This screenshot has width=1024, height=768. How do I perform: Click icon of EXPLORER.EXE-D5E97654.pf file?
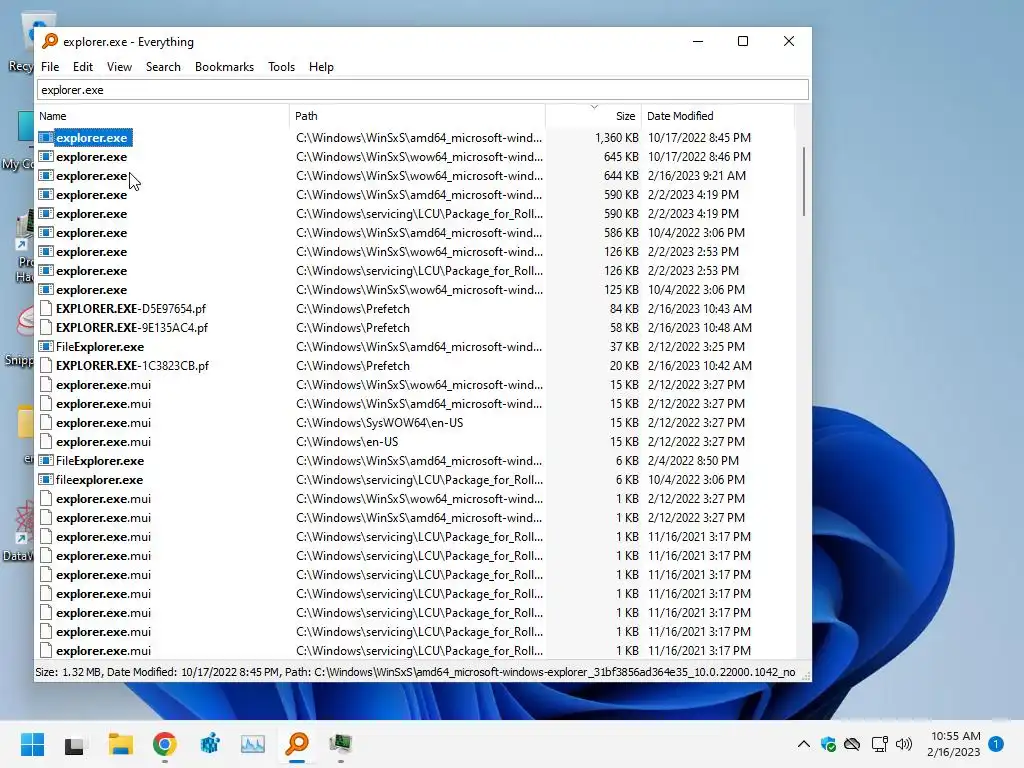coord(46,309)
